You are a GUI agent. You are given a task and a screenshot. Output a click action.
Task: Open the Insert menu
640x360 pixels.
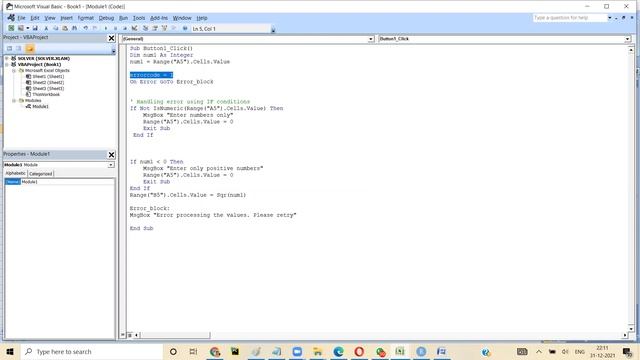[67, 18]
